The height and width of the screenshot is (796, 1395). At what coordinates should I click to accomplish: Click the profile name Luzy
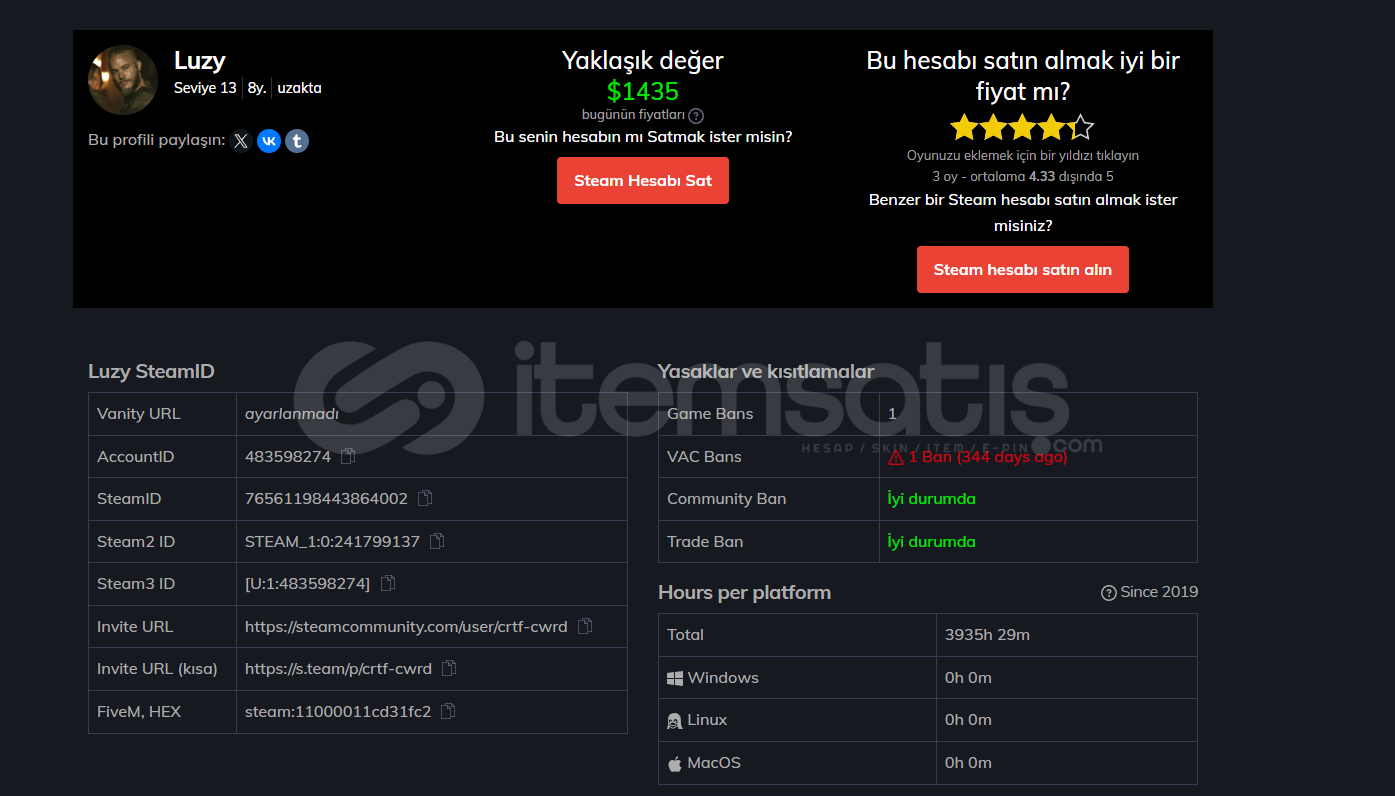pyautogui.click(x=200, y=61)
